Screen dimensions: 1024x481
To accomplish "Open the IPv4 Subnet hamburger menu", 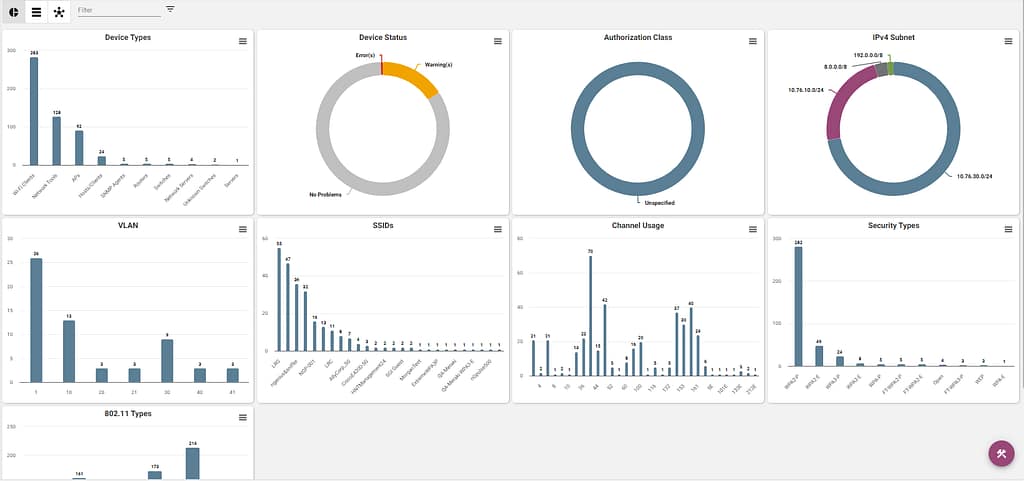I will [x=1009, y=41].
